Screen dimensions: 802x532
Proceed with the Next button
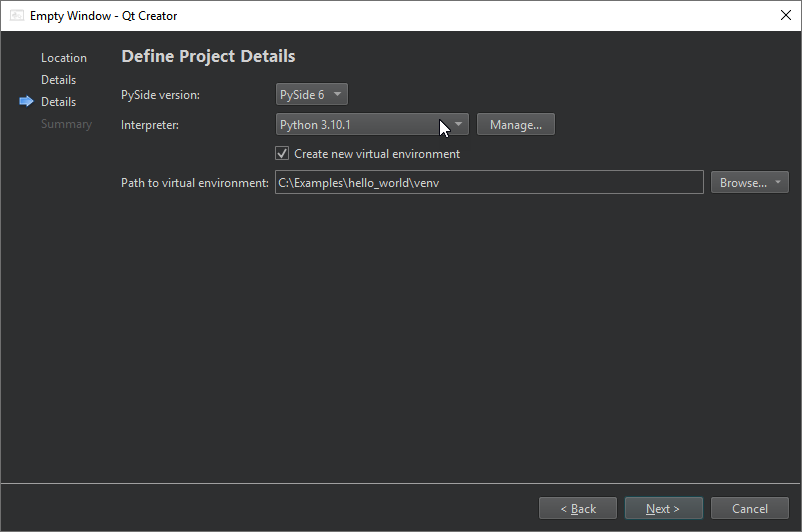(x=663, y=509)
